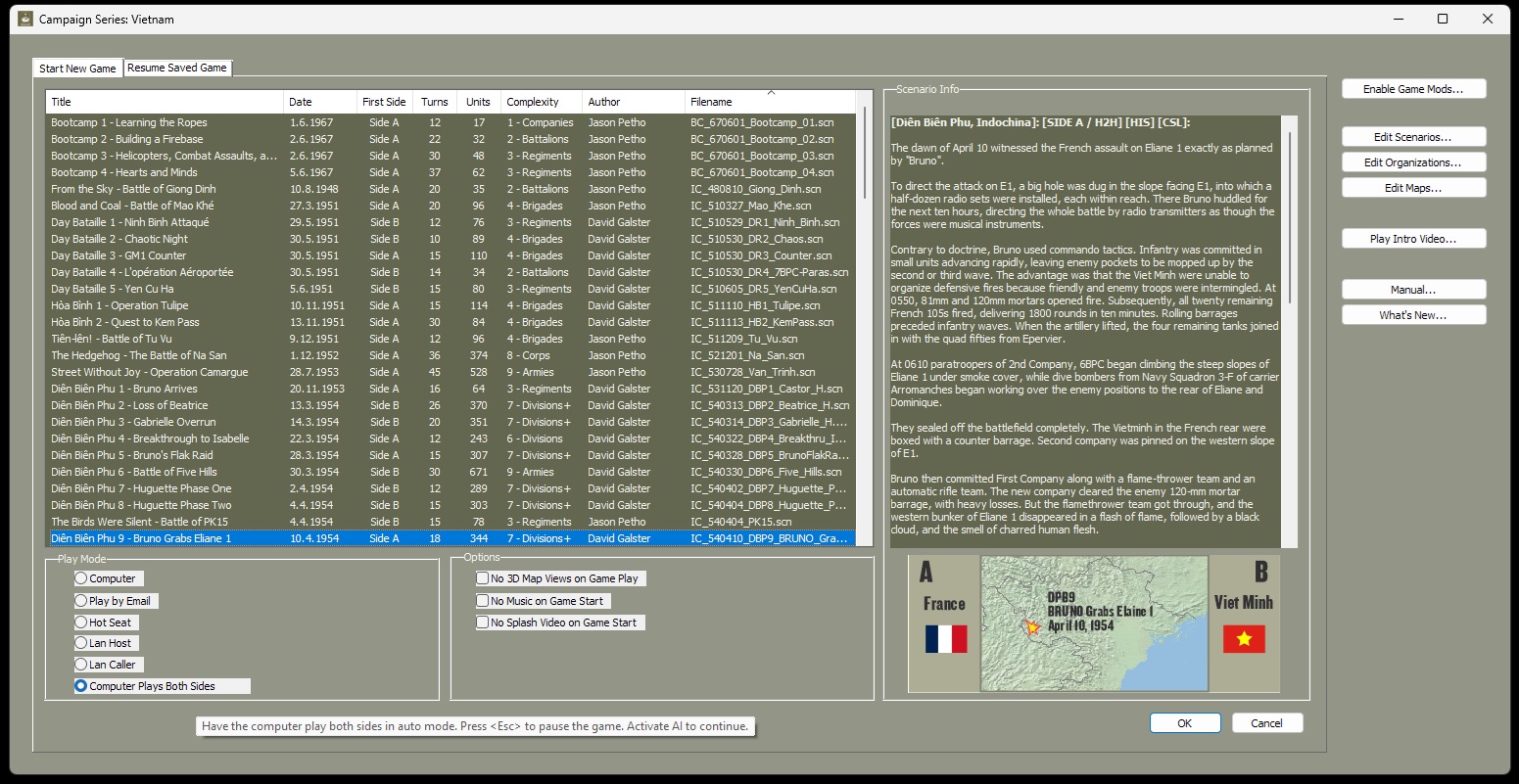Image resolution: width=1519 pixels, height=784 pixels.
Task: Open Edit Organizations
Action: [1413, 162]
